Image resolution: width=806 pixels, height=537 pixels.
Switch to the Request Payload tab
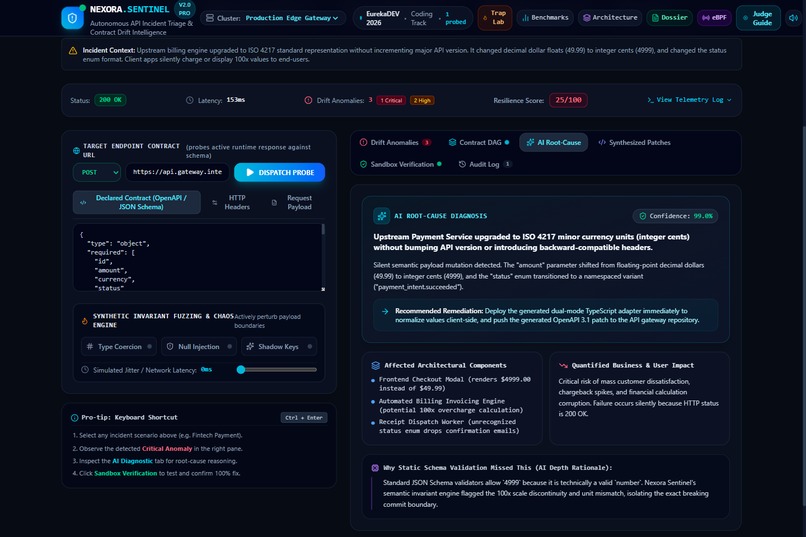pos(294,202)
